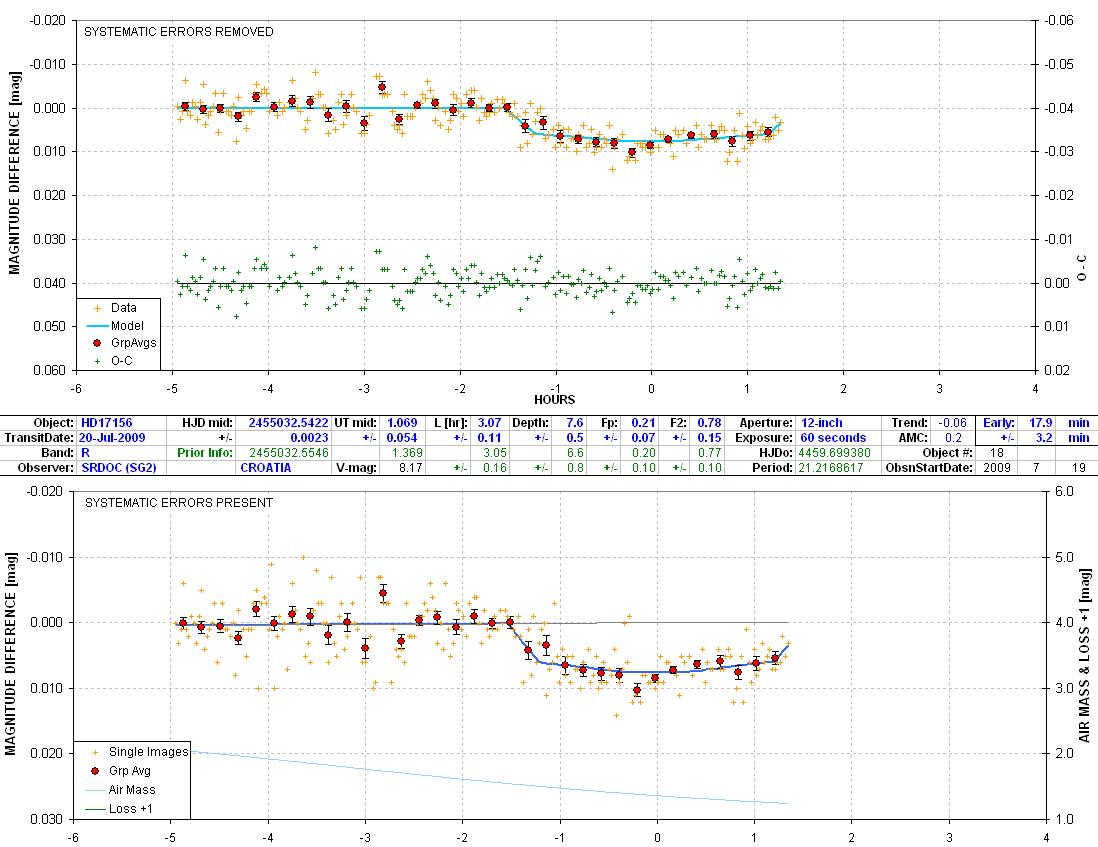1098x847 pixels.
Task: Click the Period value 21.2168617
Action: pyautogui.click(x=831, y=468)
